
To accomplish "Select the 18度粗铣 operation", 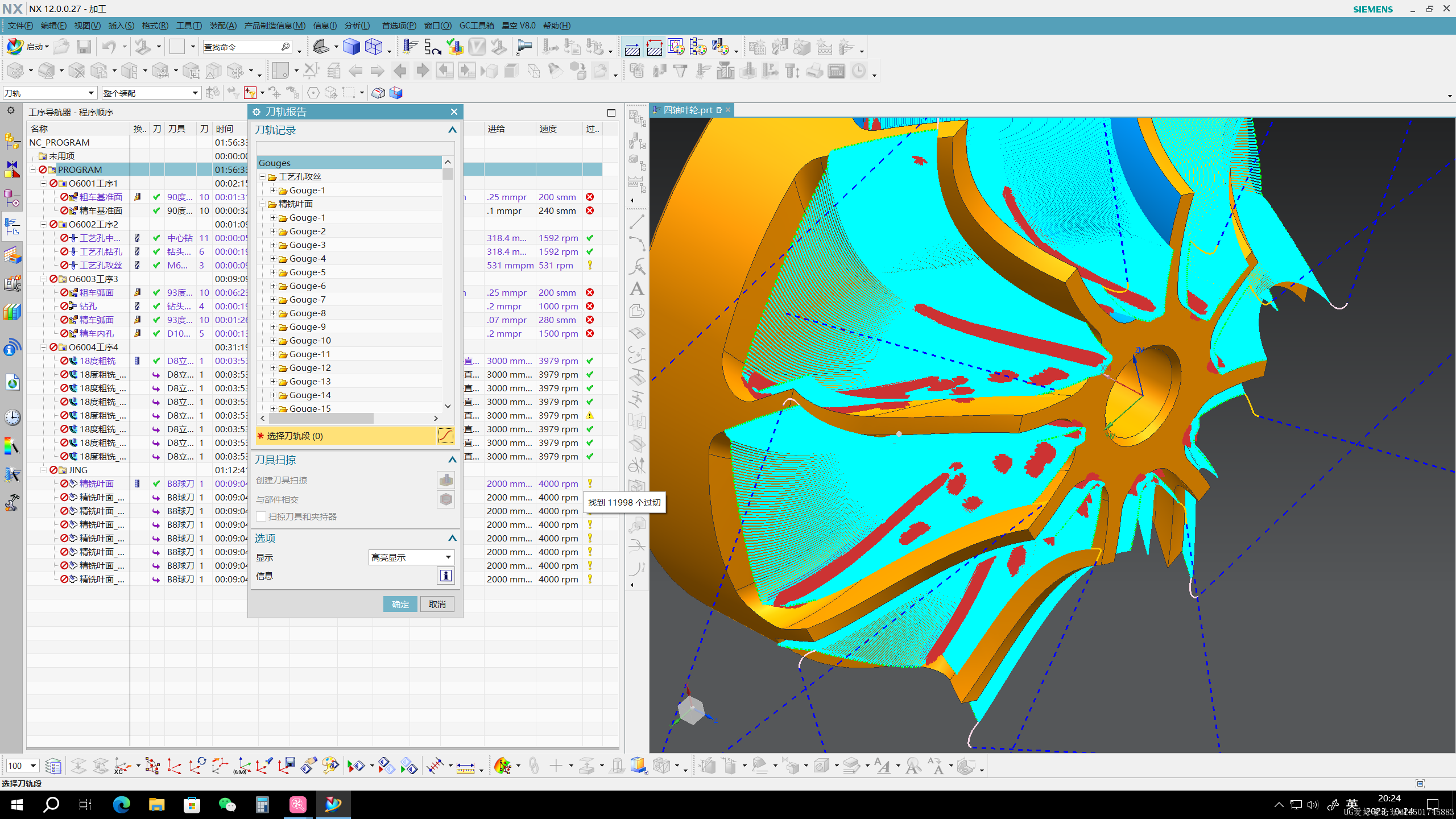I will click(97, 361).
